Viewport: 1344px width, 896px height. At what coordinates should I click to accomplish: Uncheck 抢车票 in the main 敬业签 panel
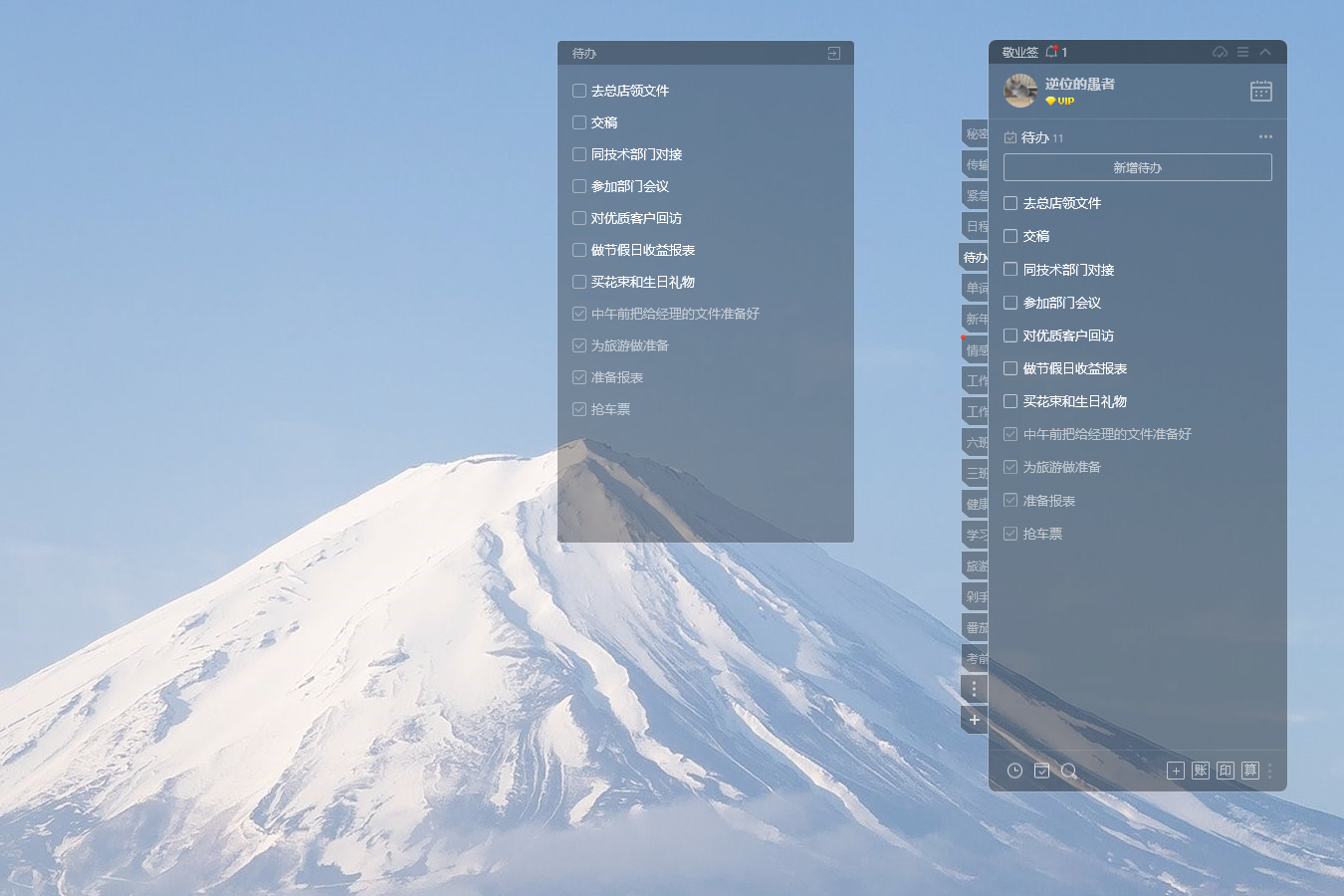(1010, 534)
